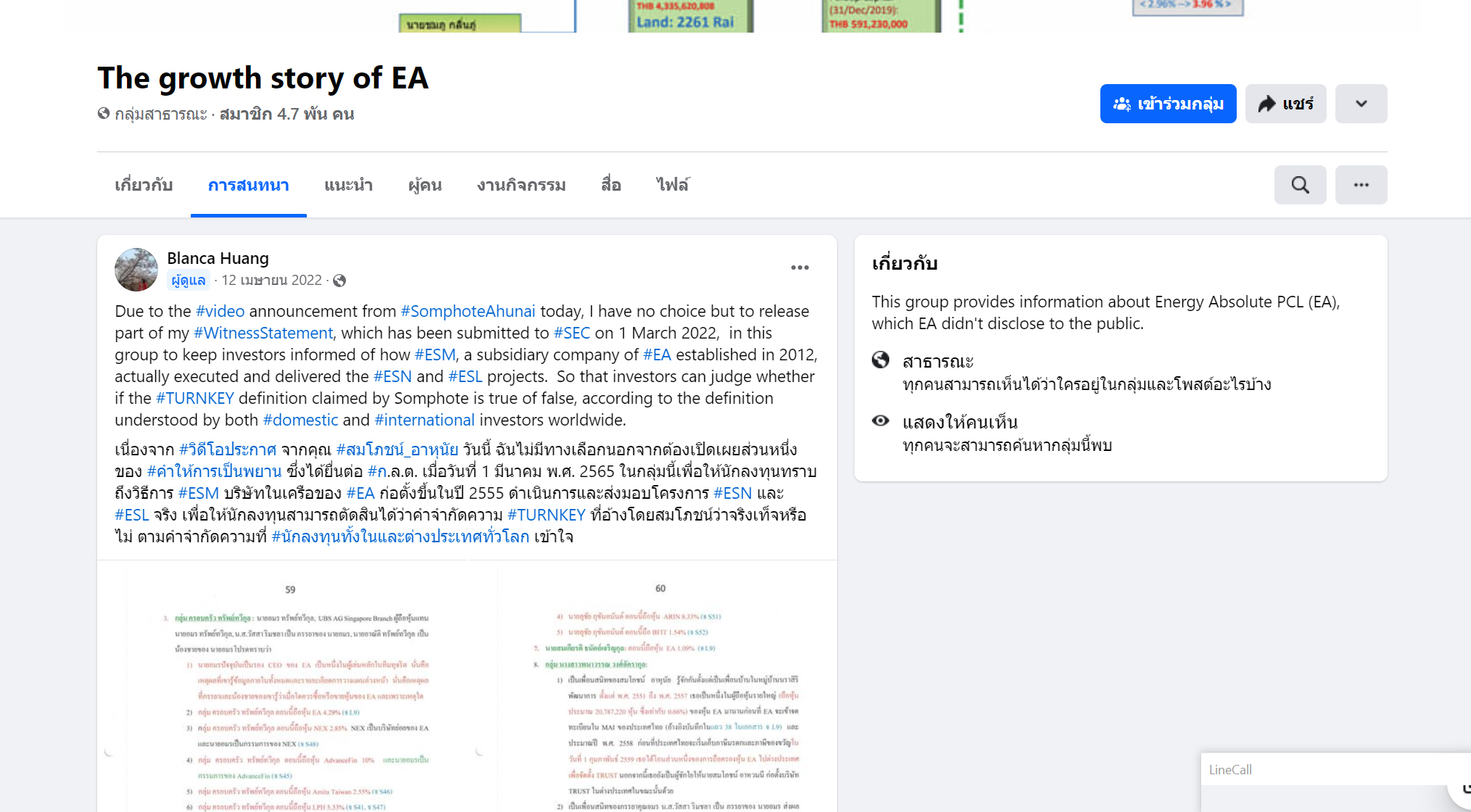Open the search icon in the group toolbar

point(1300,184)
